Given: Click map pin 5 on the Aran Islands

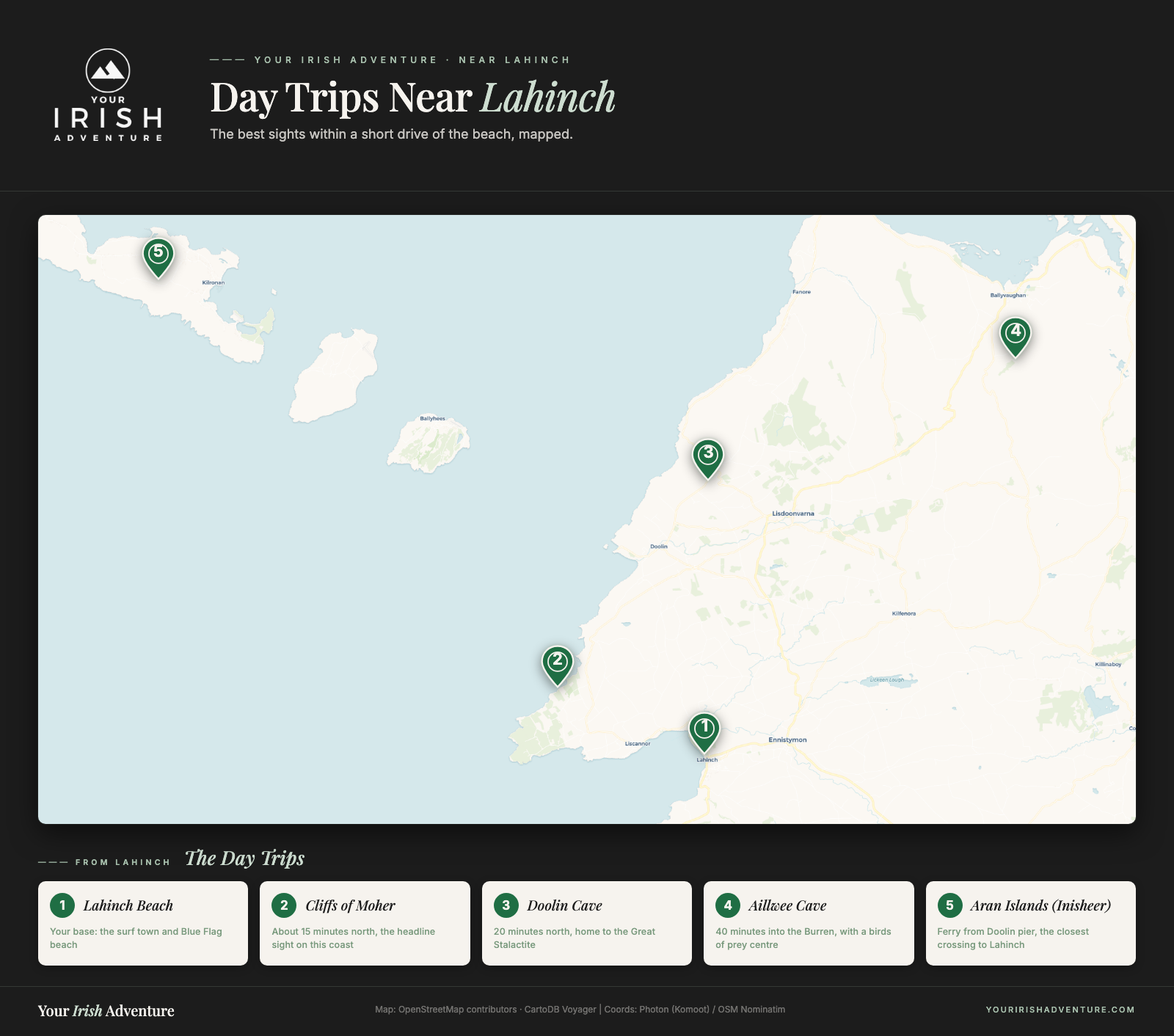Looking at the screenshot, I should tap(158, 257).
